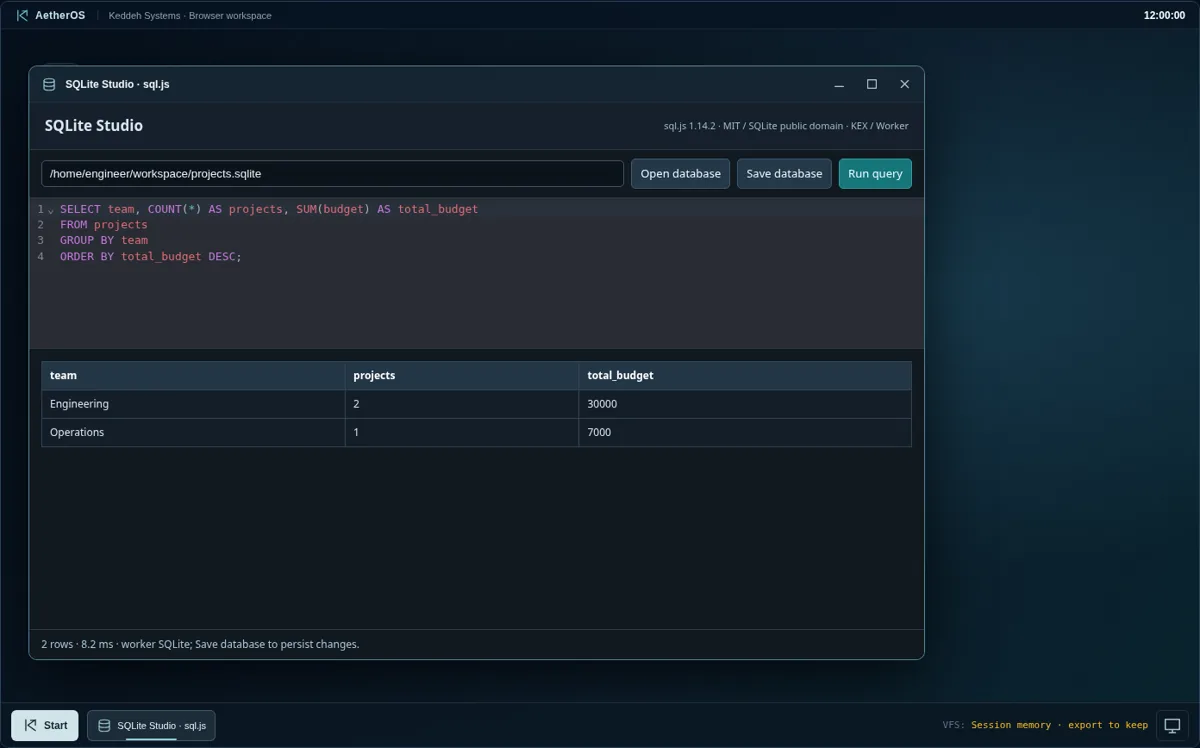Screen dimensions: 1200x748
Task: Click the '2 rows · 8.2 ms' status text
Action: [x=77, y=644]
